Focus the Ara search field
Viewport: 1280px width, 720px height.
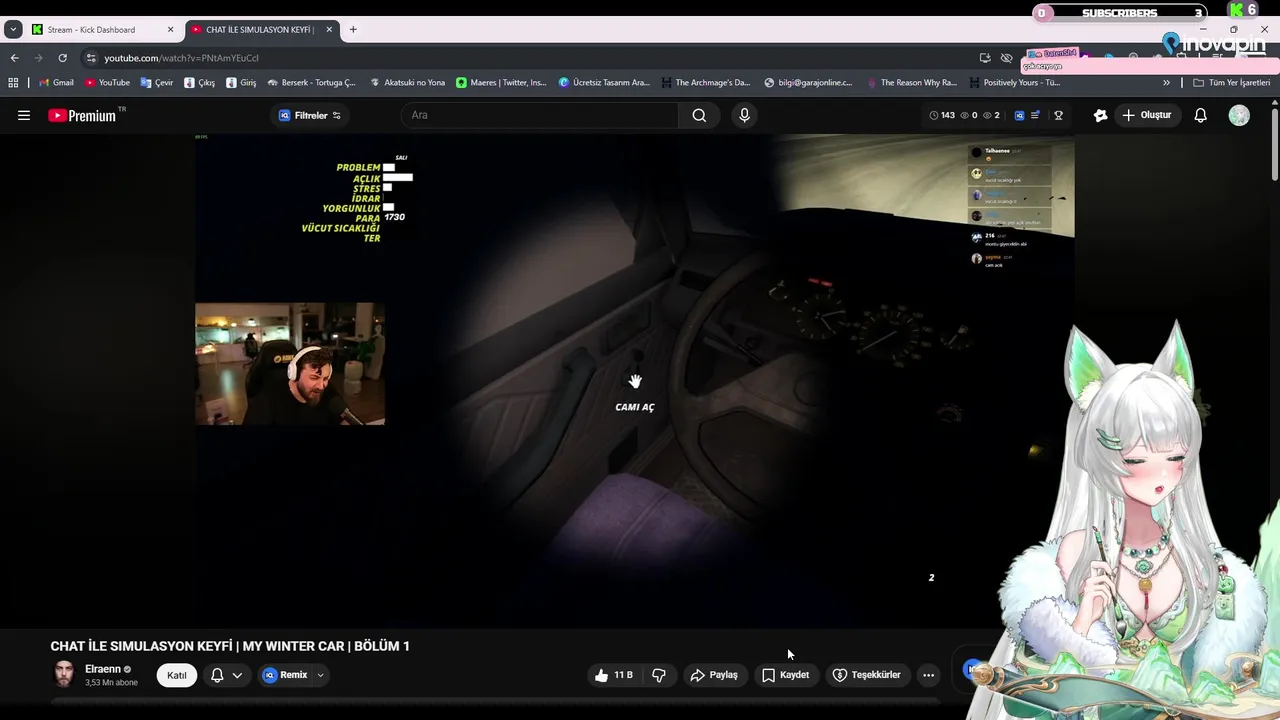click(540, 115)
